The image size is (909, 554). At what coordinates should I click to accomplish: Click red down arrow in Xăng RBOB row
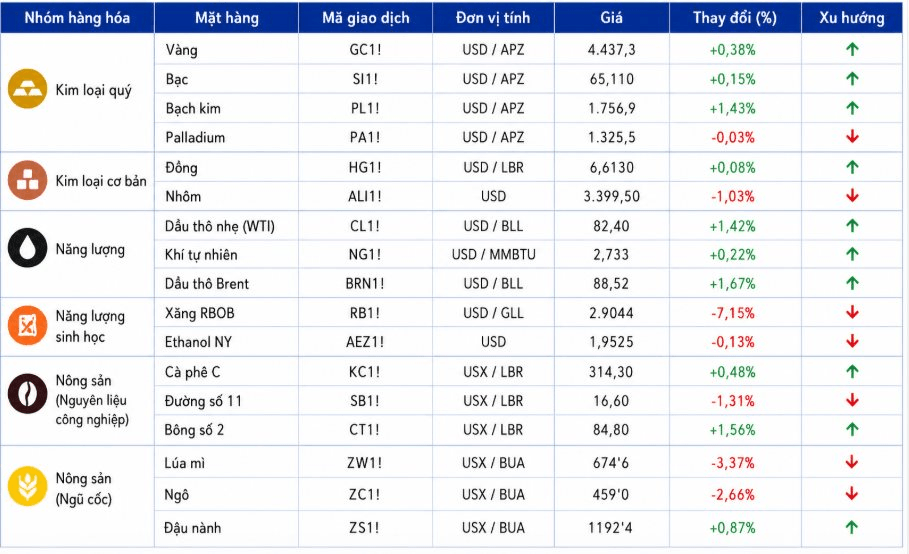click(852, 312)
